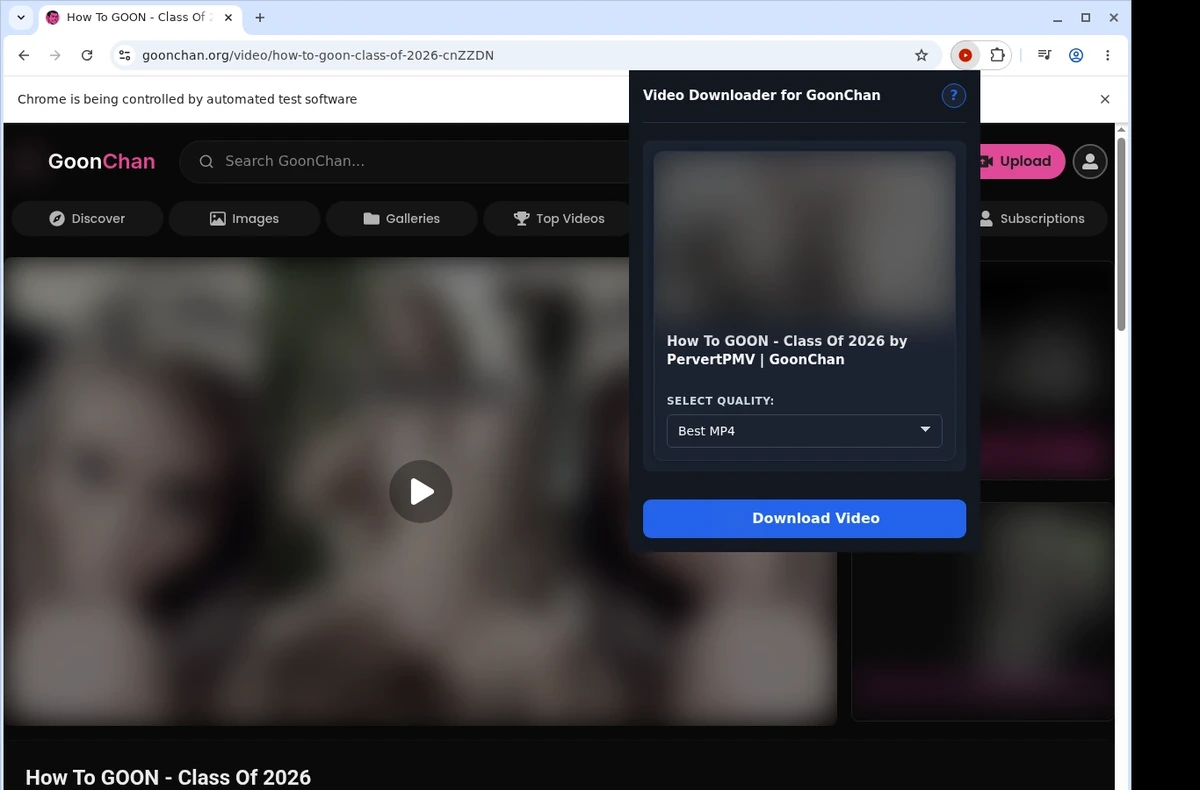Click 'How To GOON - Class Of 2026' heading below the video
The width and height of the screenshot is (1200, 790).
[168, 777]
